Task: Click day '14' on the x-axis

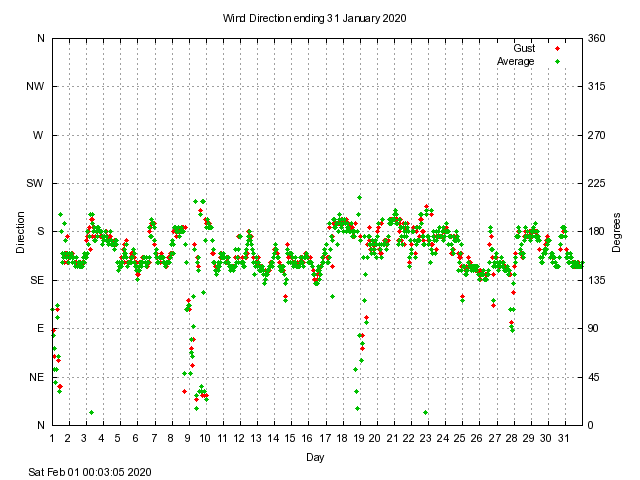Action: pyautogui.click(x=273, y=438)
